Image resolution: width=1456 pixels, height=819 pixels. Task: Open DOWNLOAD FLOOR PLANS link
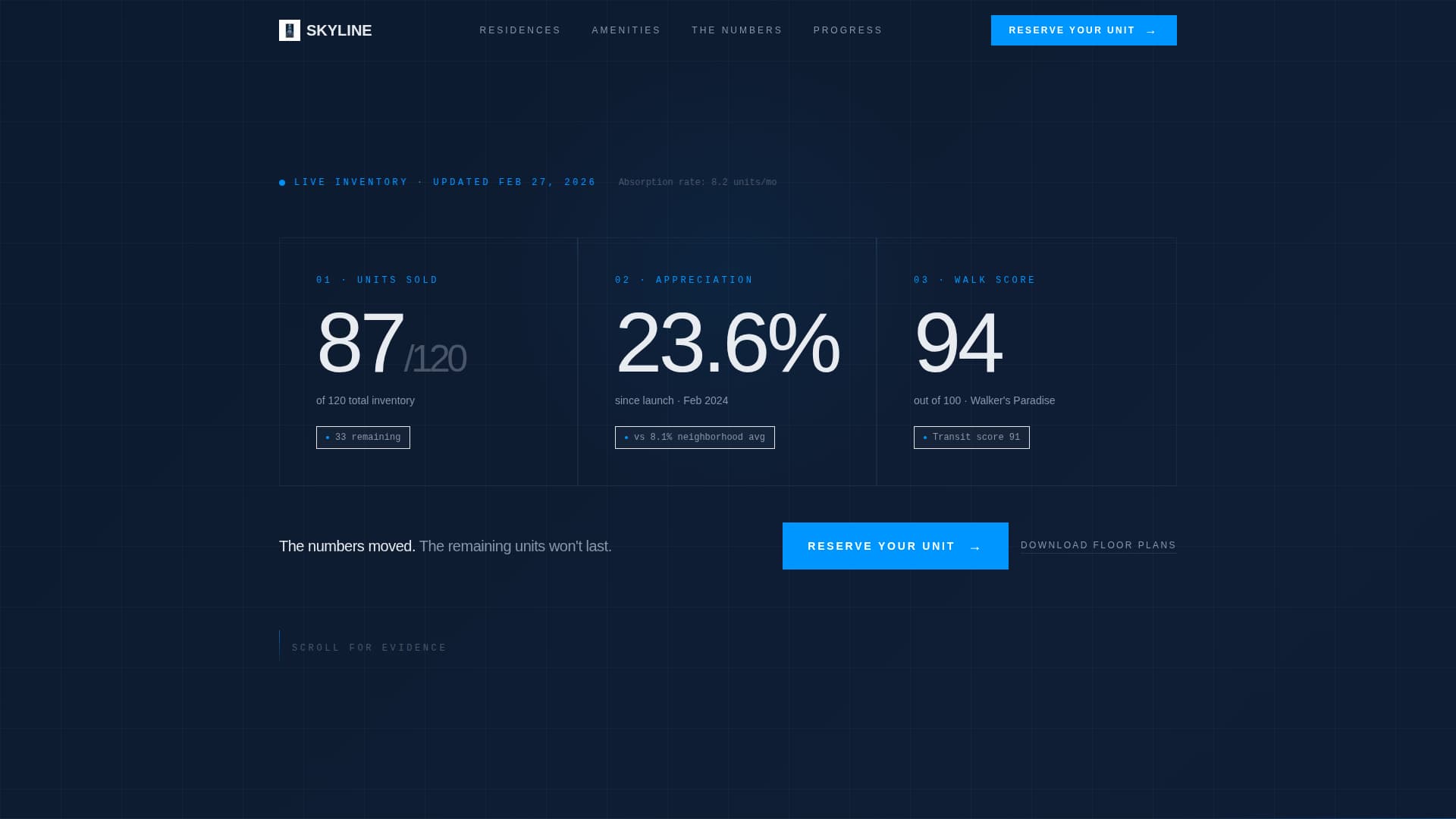pyautogui.click(x=1099, y=544)
